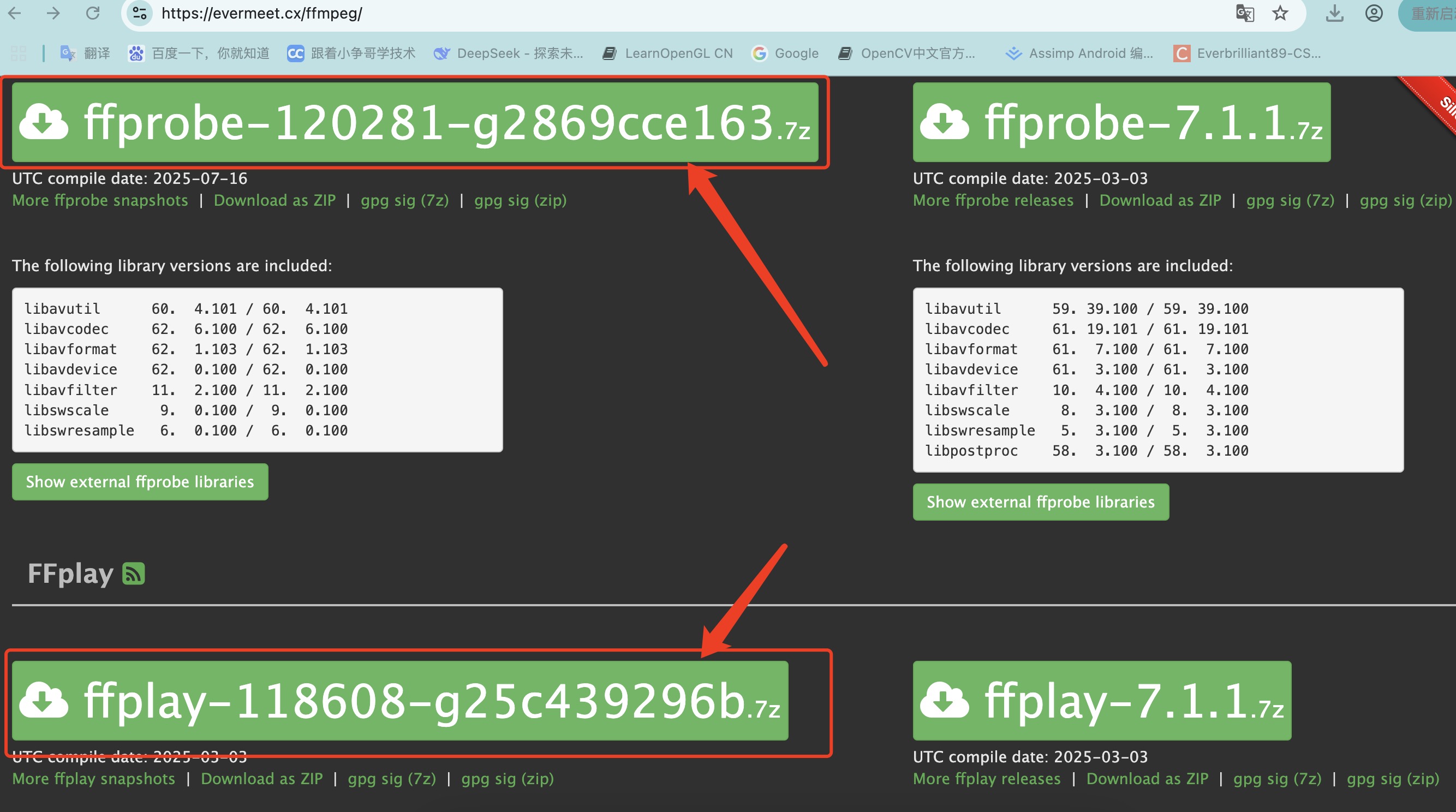Download ffplay-7.1.1.7z release
The height and width of the screenshot is (812, 1456).
(1102, 701)
